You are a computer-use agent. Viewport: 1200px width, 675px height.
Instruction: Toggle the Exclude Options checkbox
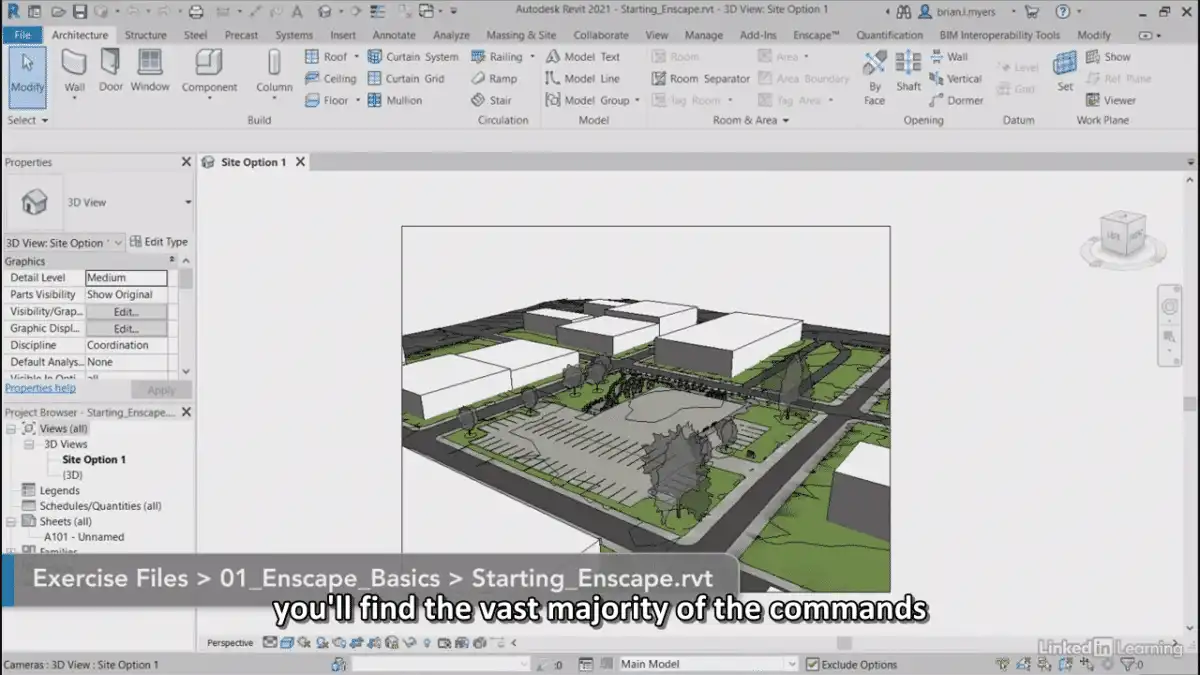(x=812, y=664)
